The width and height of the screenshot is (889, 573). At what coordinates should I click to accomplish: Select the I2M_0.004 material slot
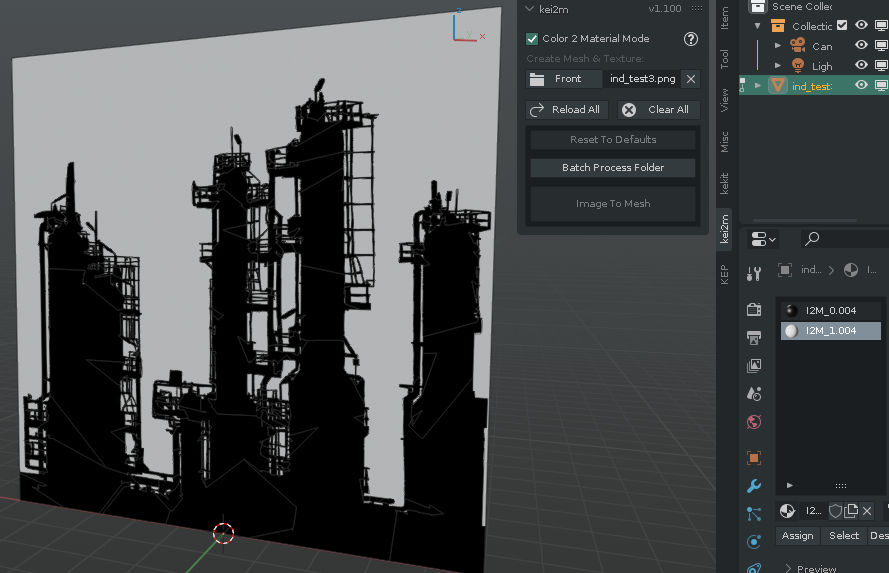[x=830, y=311]
